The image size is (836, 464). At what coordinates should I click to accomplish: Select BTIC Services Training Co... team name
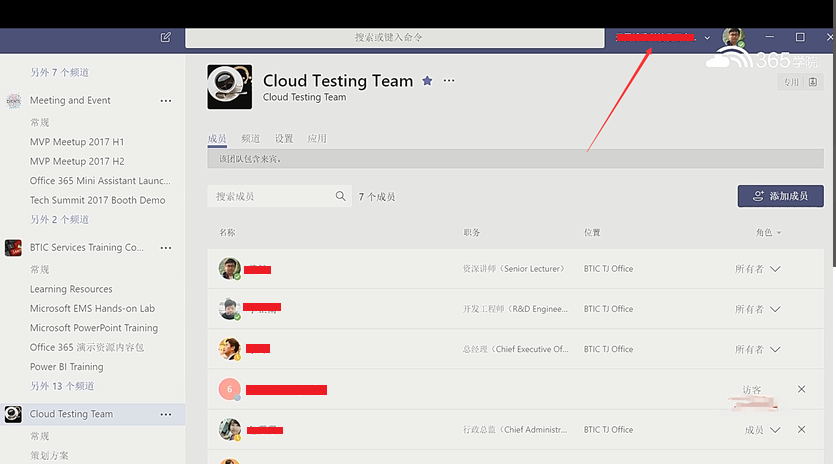click(86, 247)
